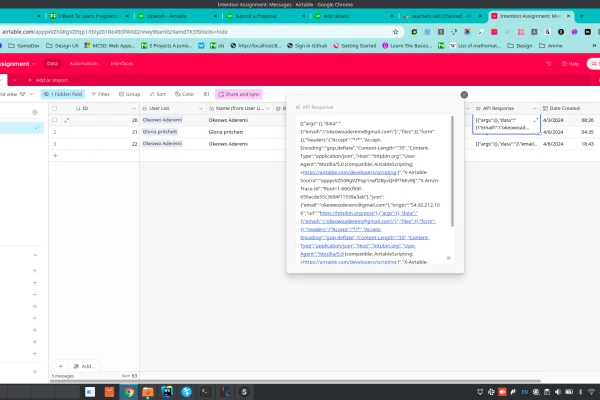This screenshot has height=400, width=600.
Task: Switch to the Automations tab
Action: click(x=85, y=62)
